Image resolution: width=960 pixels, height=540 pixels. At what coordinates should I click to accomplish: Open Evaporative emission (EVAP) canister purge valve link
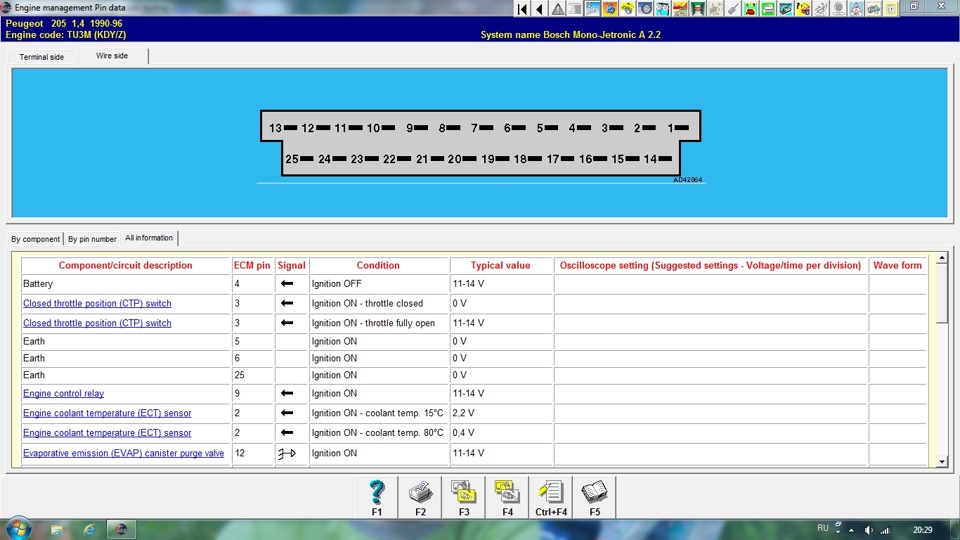[124, 454]
